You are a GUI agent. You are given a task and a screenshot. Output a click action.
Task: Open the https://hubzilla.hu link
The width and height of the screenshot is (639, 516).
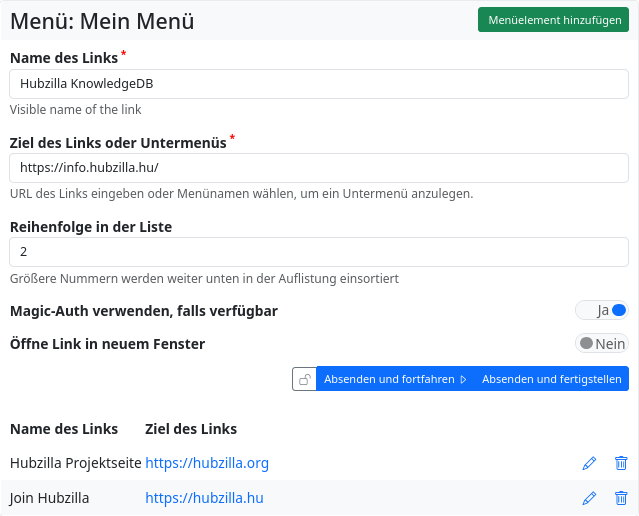click(x=204, y=498)
